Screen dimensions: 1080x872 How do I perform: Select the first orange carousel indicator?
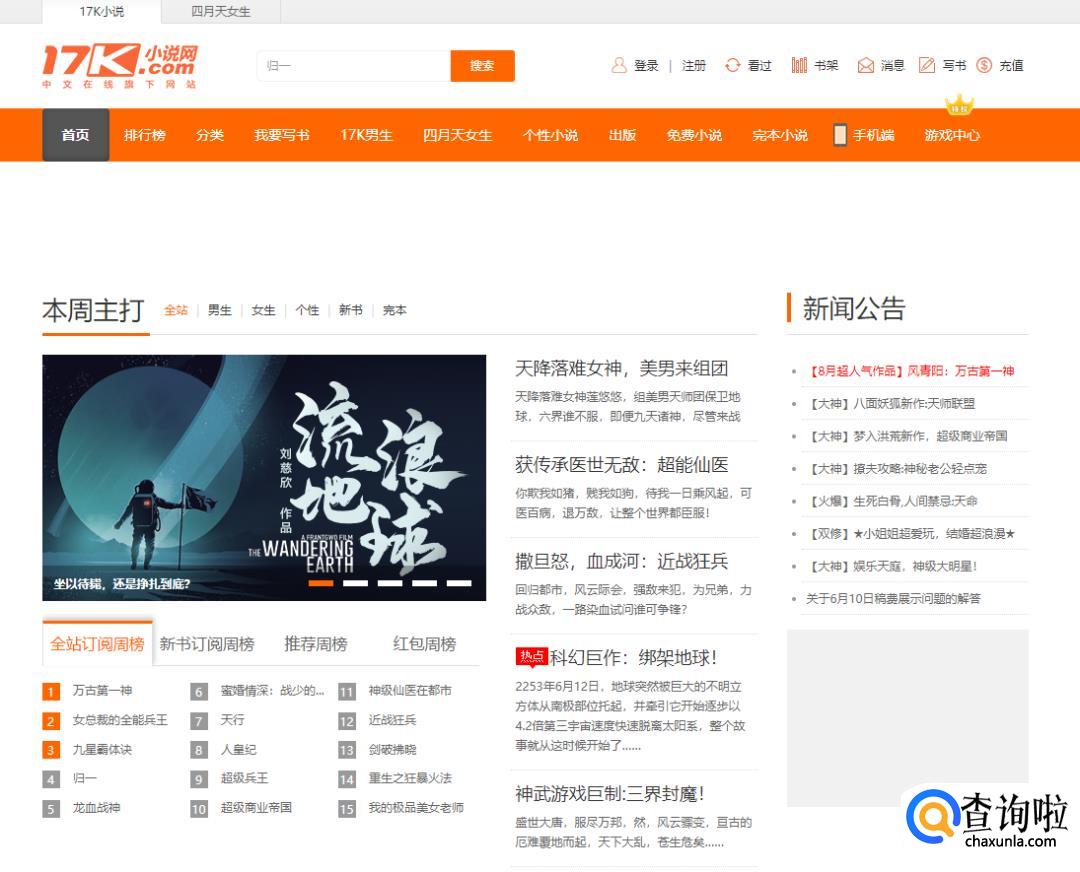click(x=321, y=583)
